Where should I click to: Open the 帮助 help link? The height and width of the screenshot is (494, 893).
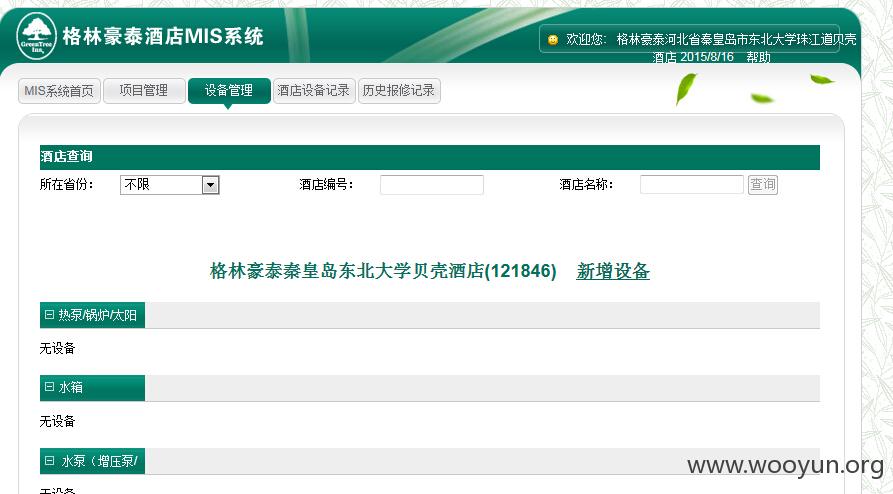[758, 57]
